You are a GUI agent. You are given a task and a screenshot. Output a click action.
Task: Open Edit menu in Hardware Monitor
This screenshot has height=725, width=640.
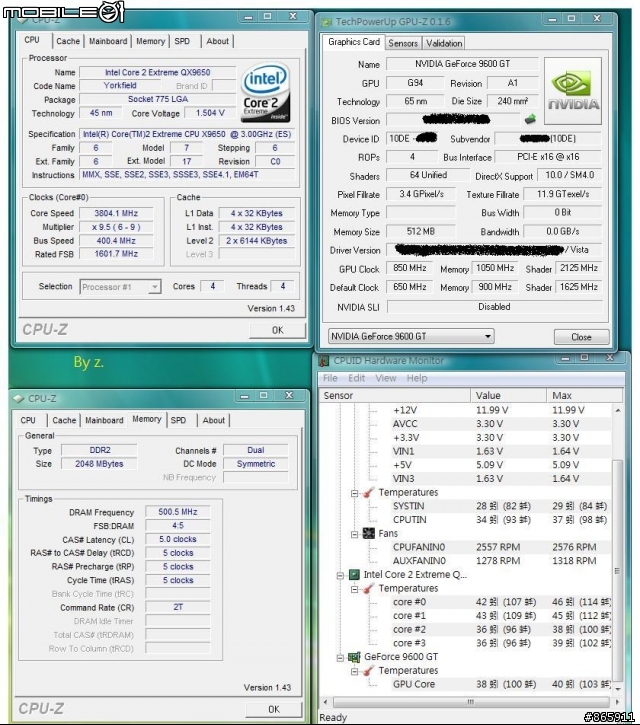click(357, 378)
